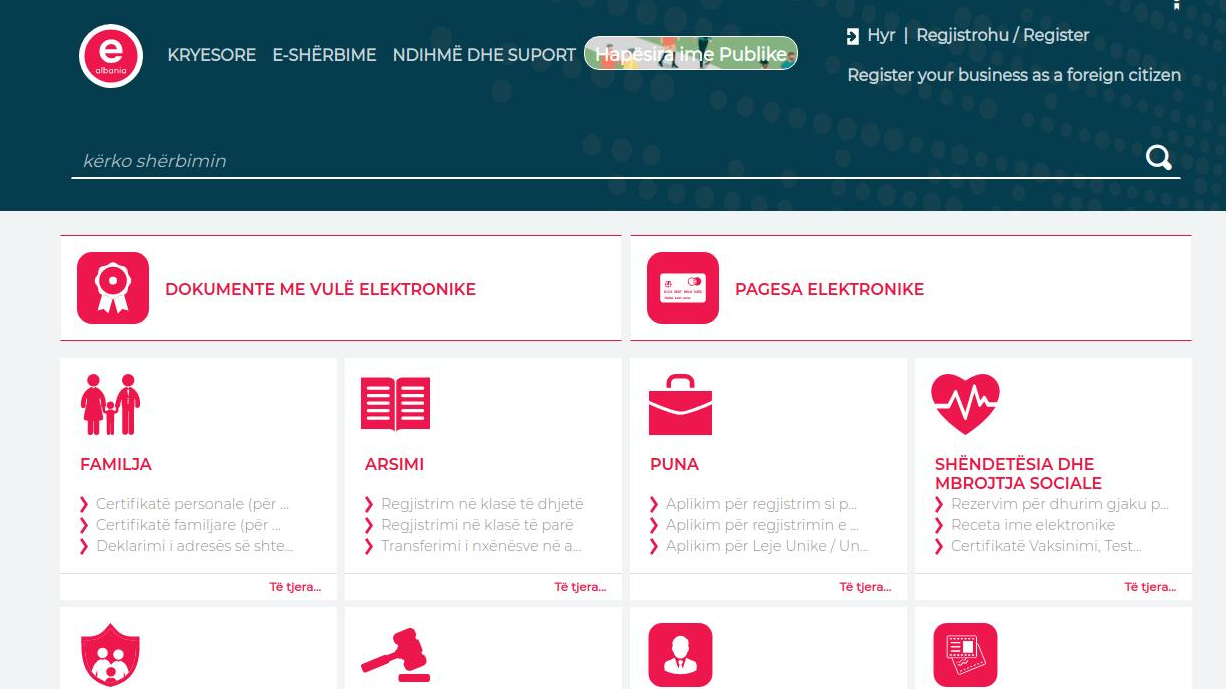Click the gavel justice icon
The width and height of the screenshot is (1226, 689).
pyautogui.click(x=395, y=655)
